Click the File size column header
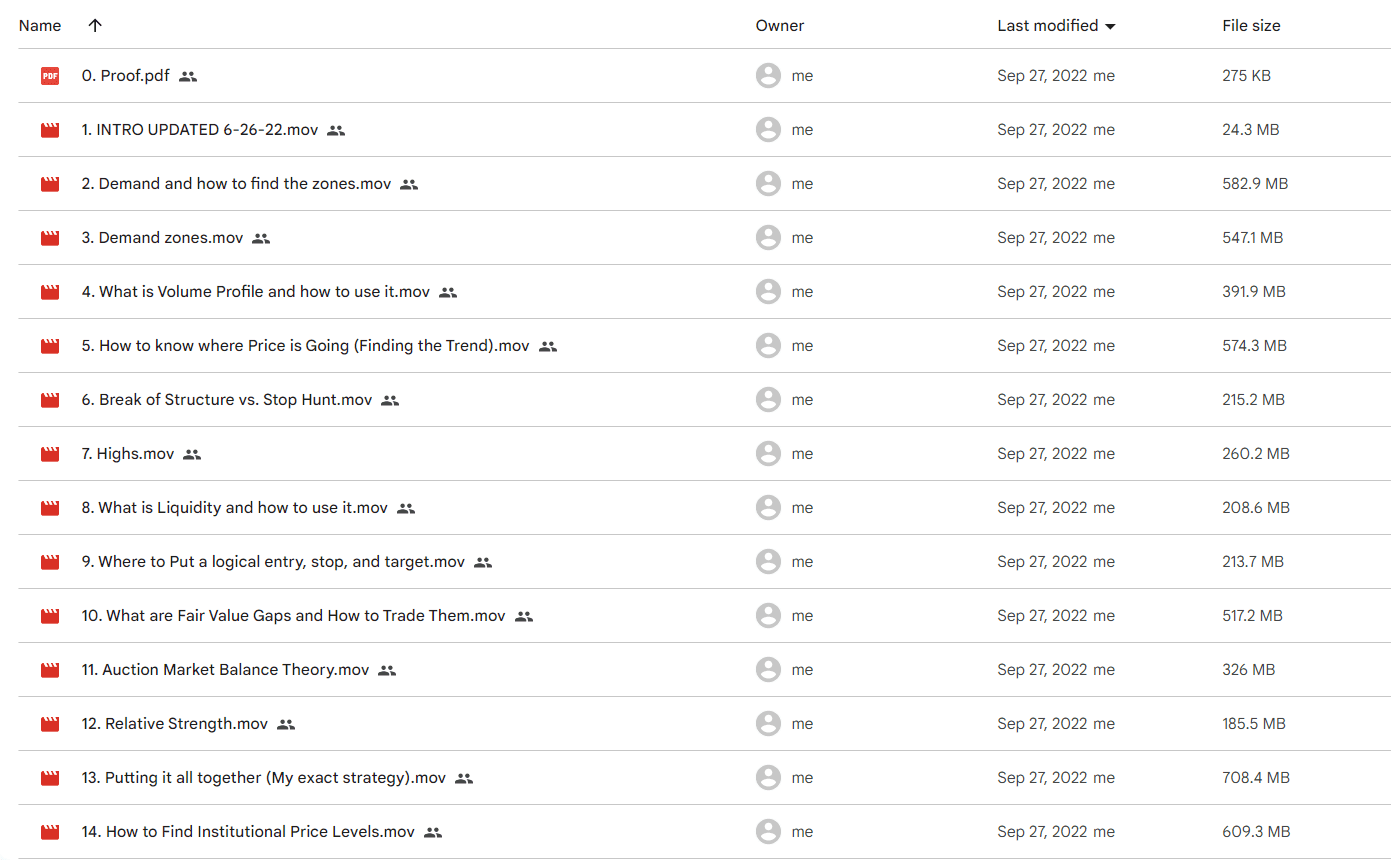The height and width of the screenshot is (860, 1391). 1251,26
